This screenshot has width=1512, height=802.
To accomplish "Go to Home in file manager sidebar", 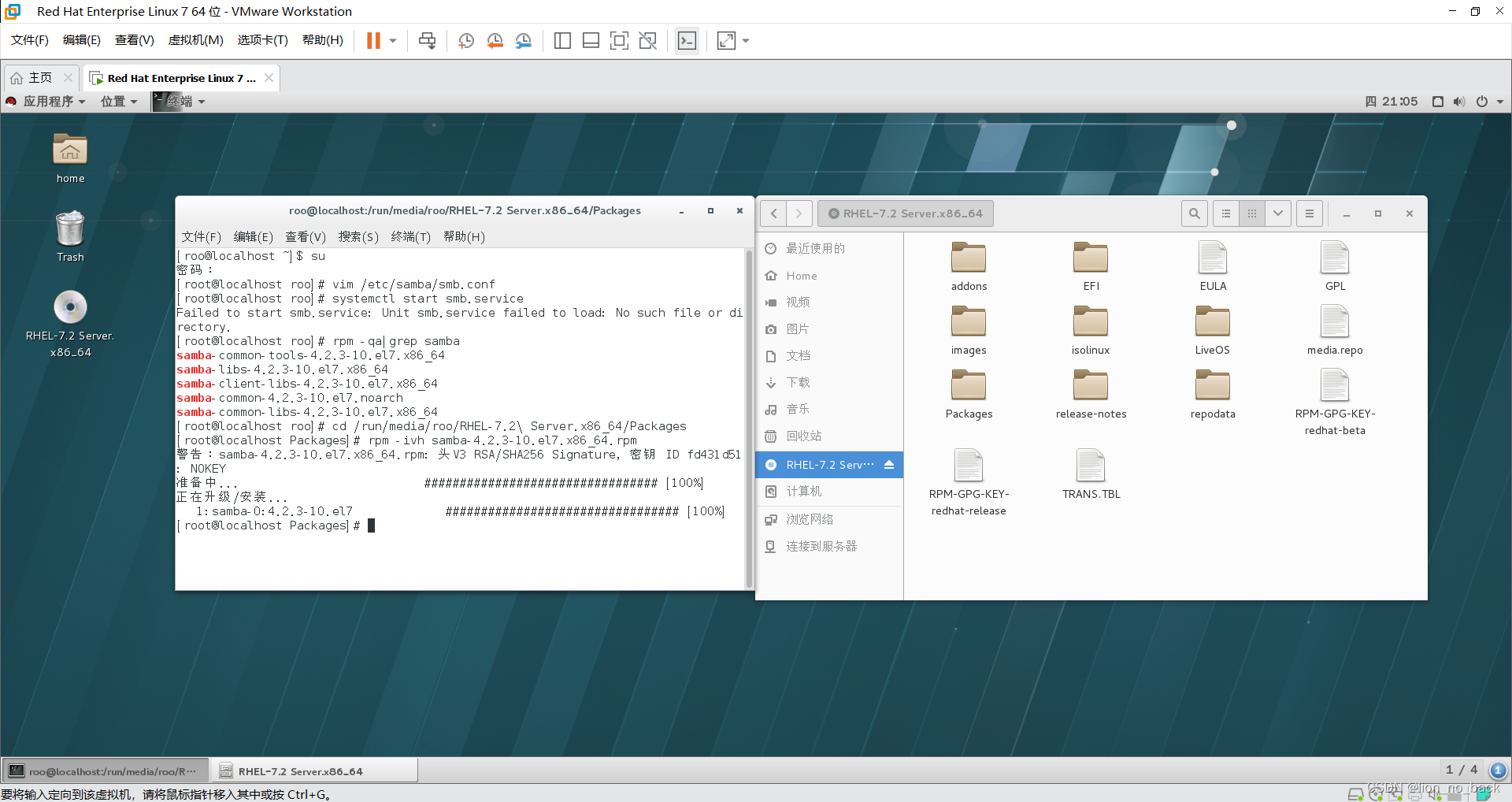I will coord(829,276).
